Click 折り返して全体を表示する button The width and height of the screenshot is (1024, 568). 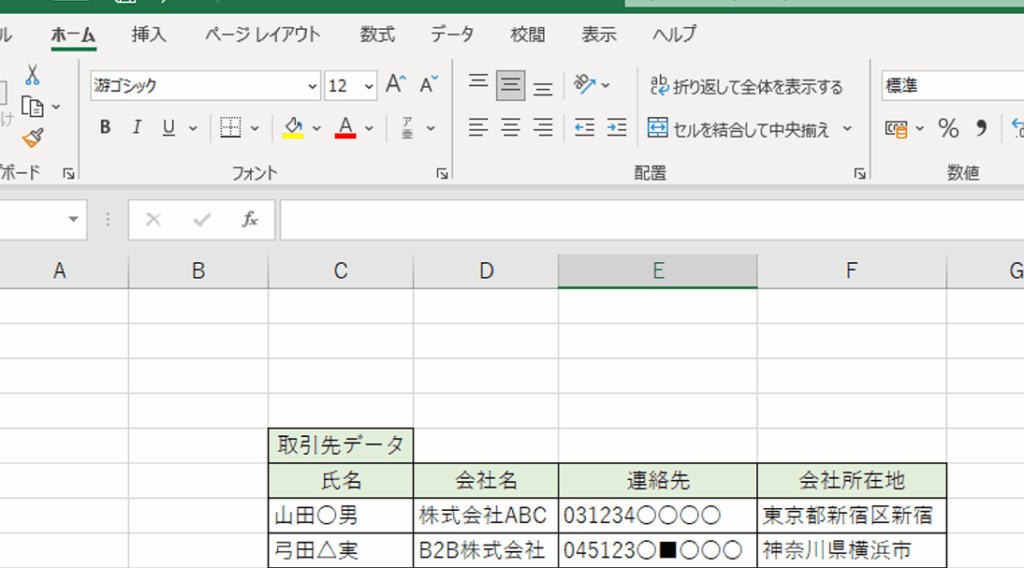pyautogui.click(x=746, y=86)
